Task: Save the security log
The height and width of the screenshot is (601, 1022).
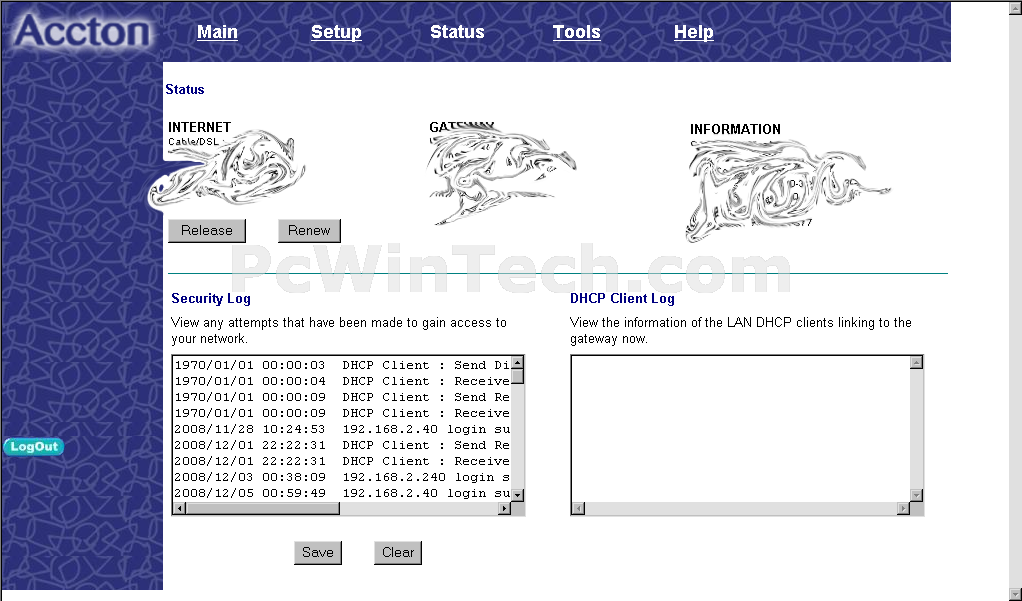Action: (317, 553)
